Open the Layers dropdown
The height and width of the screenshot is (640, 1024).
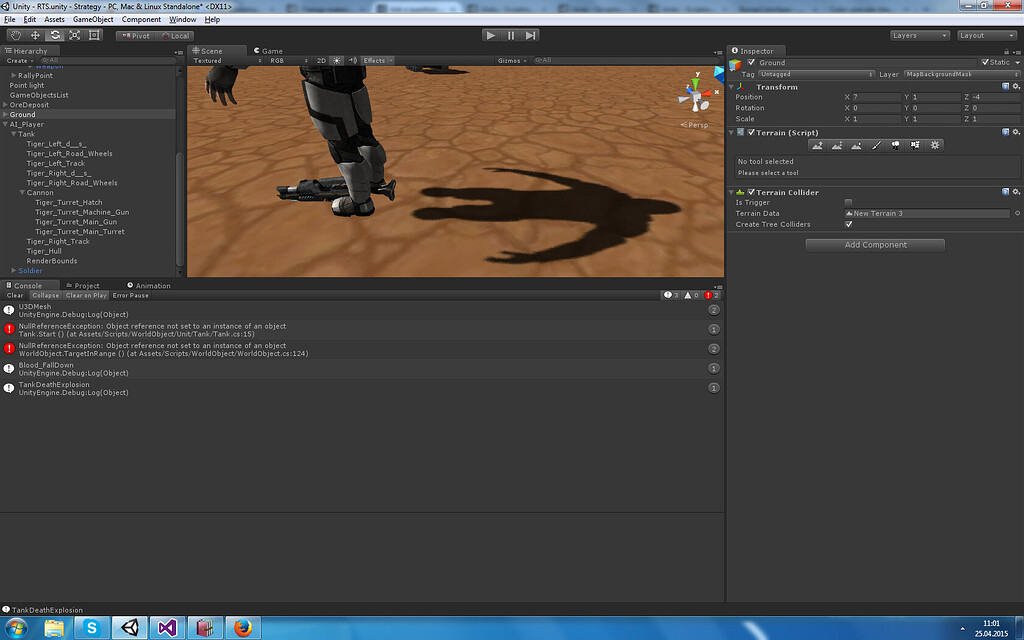pos(917,34)
